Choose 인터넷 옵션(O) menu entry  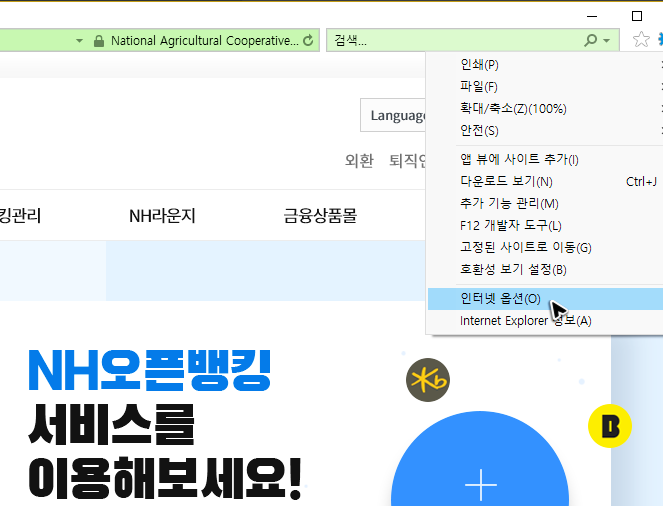tap(545, 299)
